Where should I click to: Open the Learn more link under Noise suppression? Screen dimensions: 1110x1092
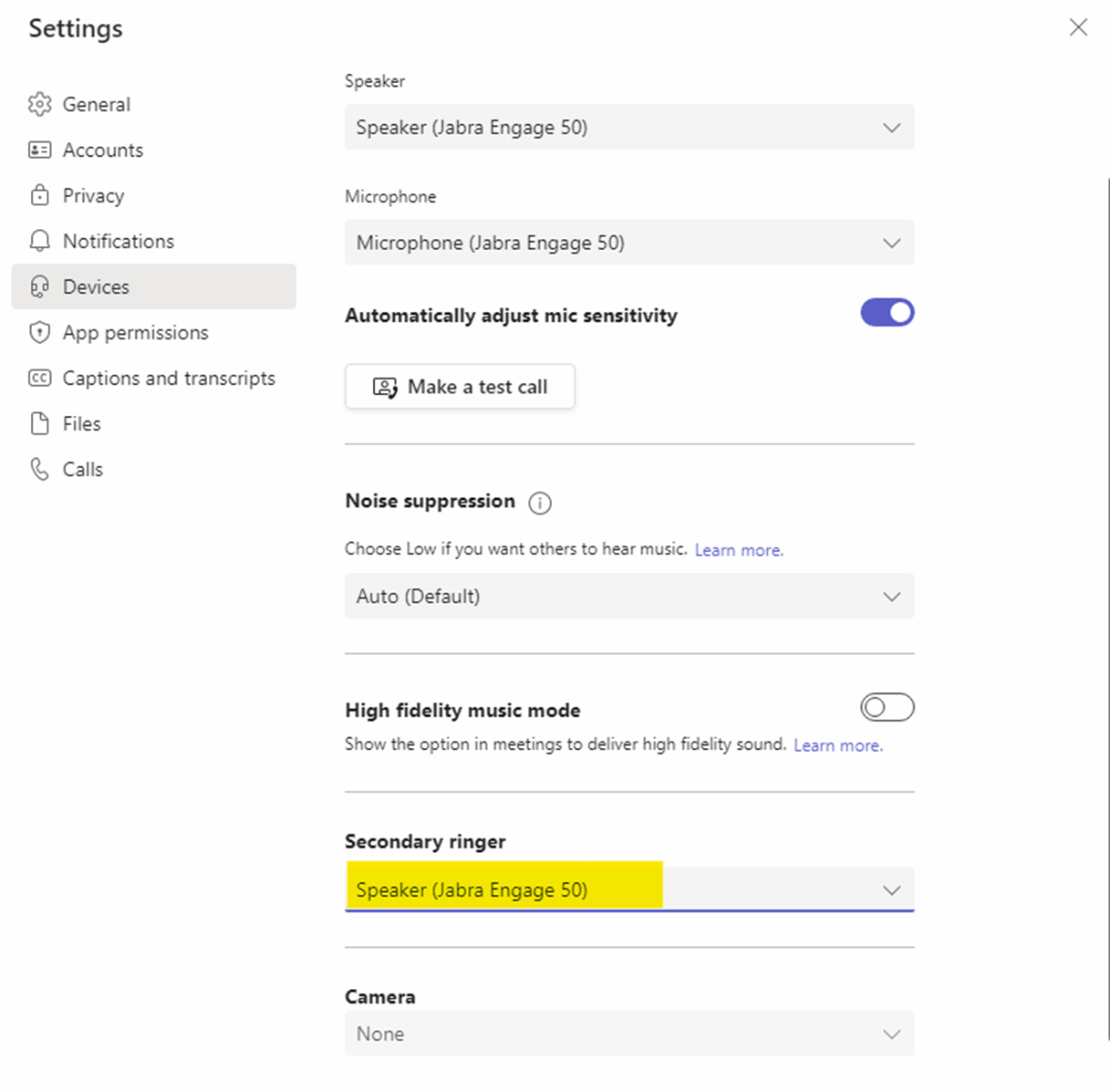739,549
